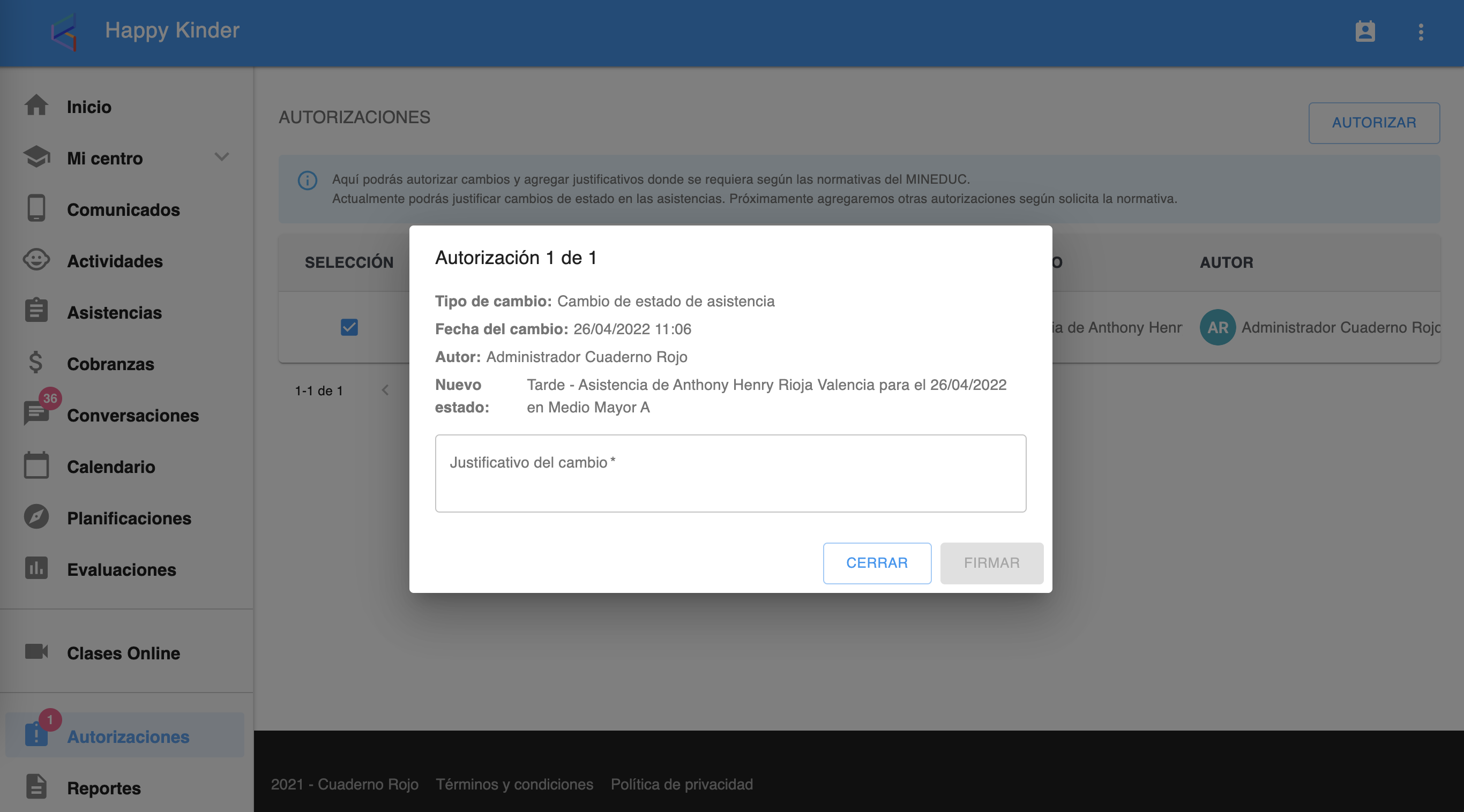Click the Comunicados phone icon
The width and height of the screenshot is (1464, 812).
click(36, 208)
